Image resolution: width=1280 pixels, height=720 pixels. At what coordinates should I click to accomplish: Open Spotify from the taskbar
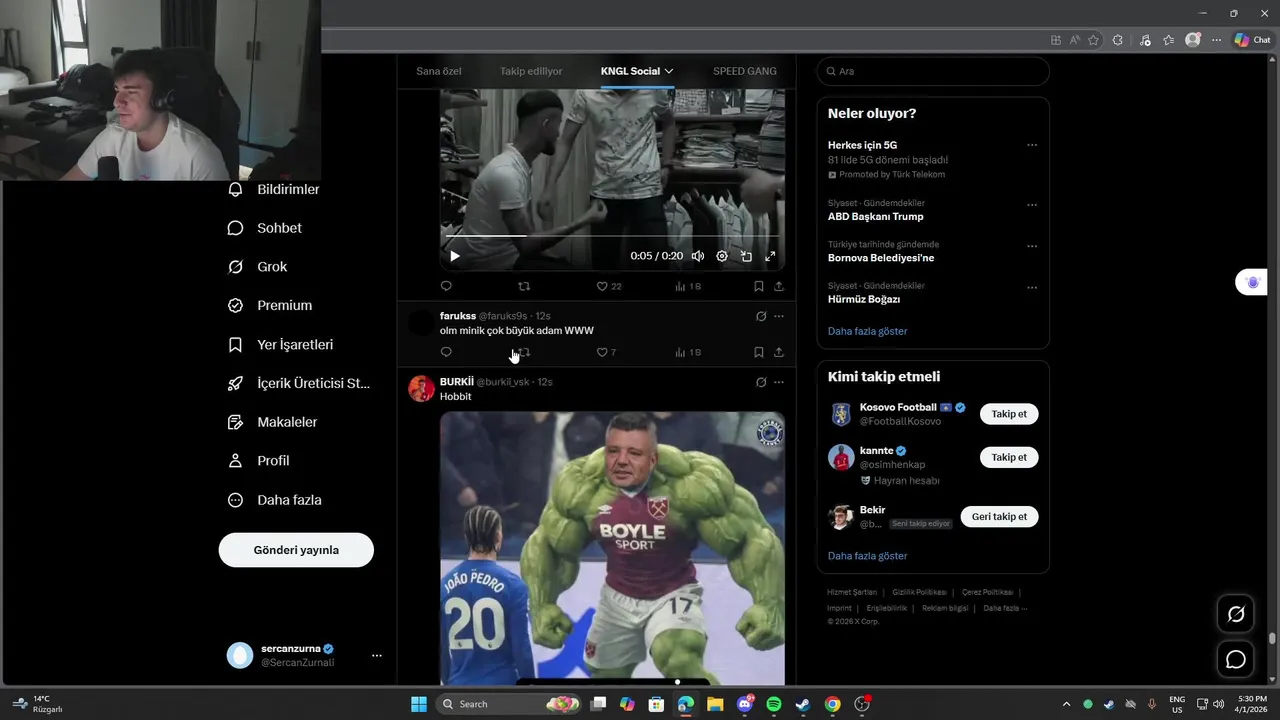[774, 704]
